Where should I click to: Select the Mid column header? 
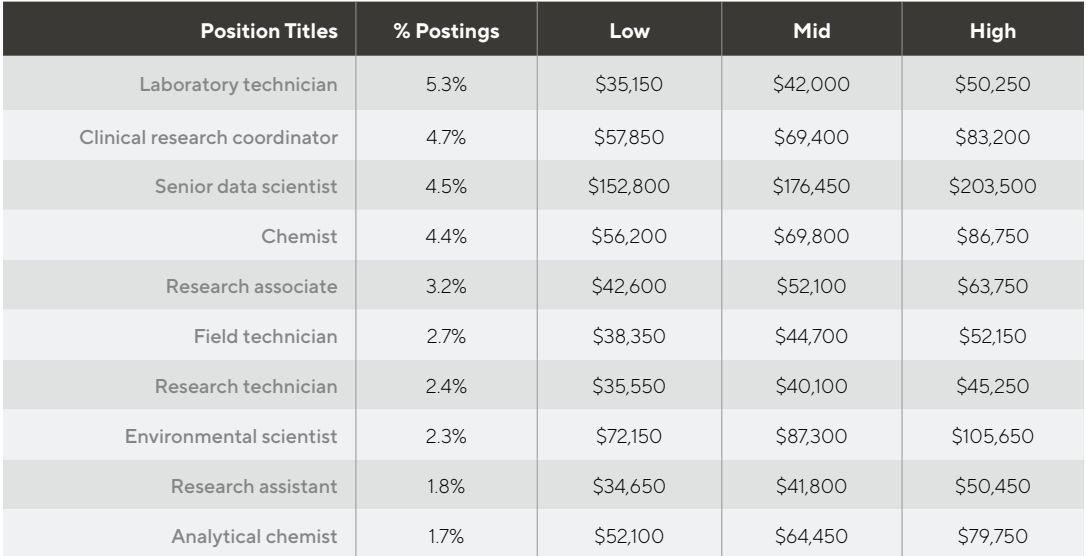[x=811, y=31]
